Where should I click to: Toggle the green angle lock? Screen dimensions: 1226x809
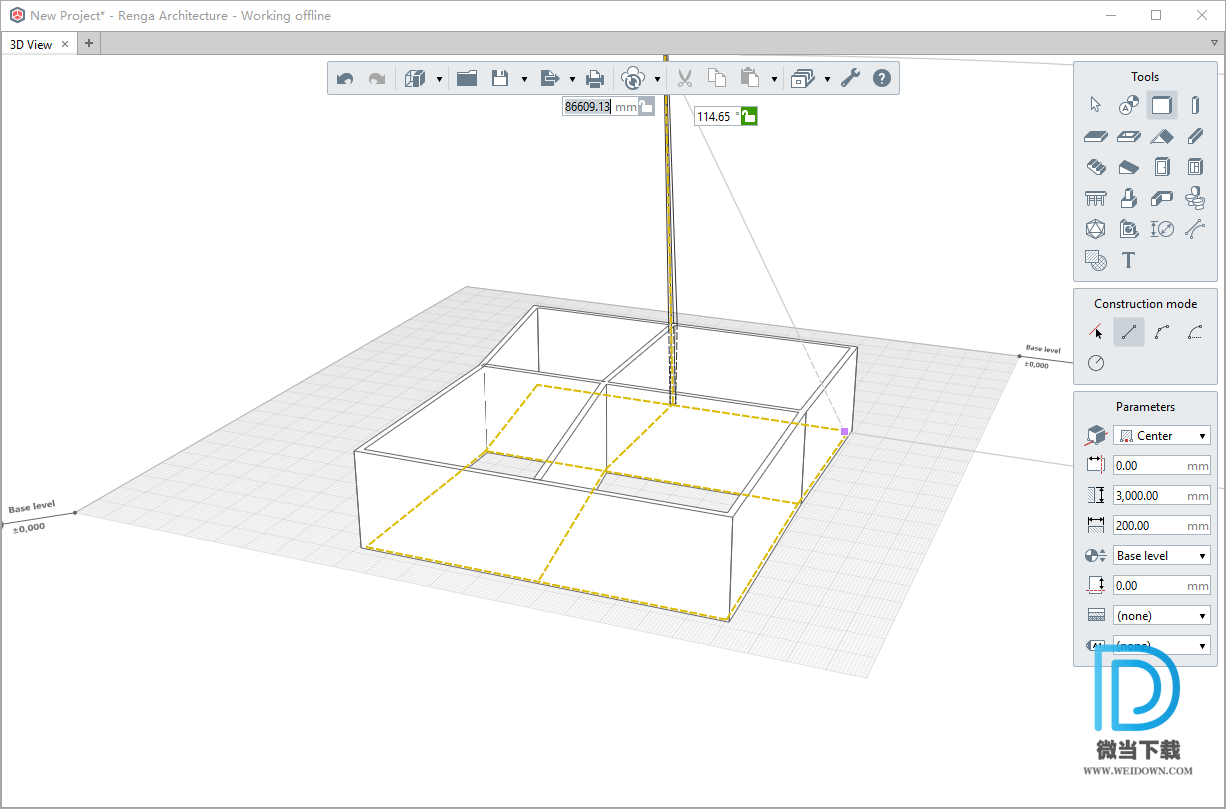tap(749, 116)
